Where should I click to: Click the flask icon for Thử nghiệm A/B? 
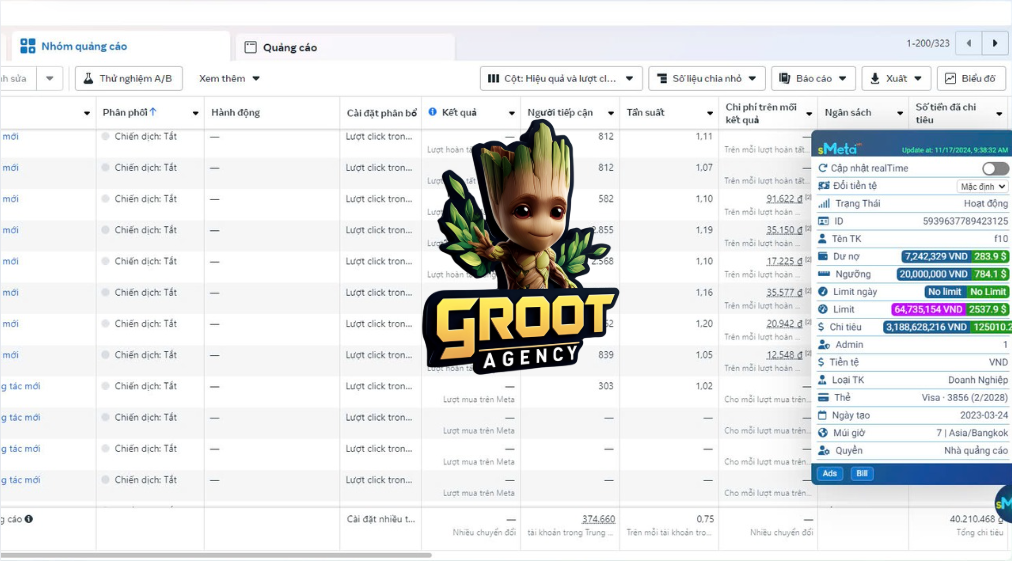coord(88,78)
